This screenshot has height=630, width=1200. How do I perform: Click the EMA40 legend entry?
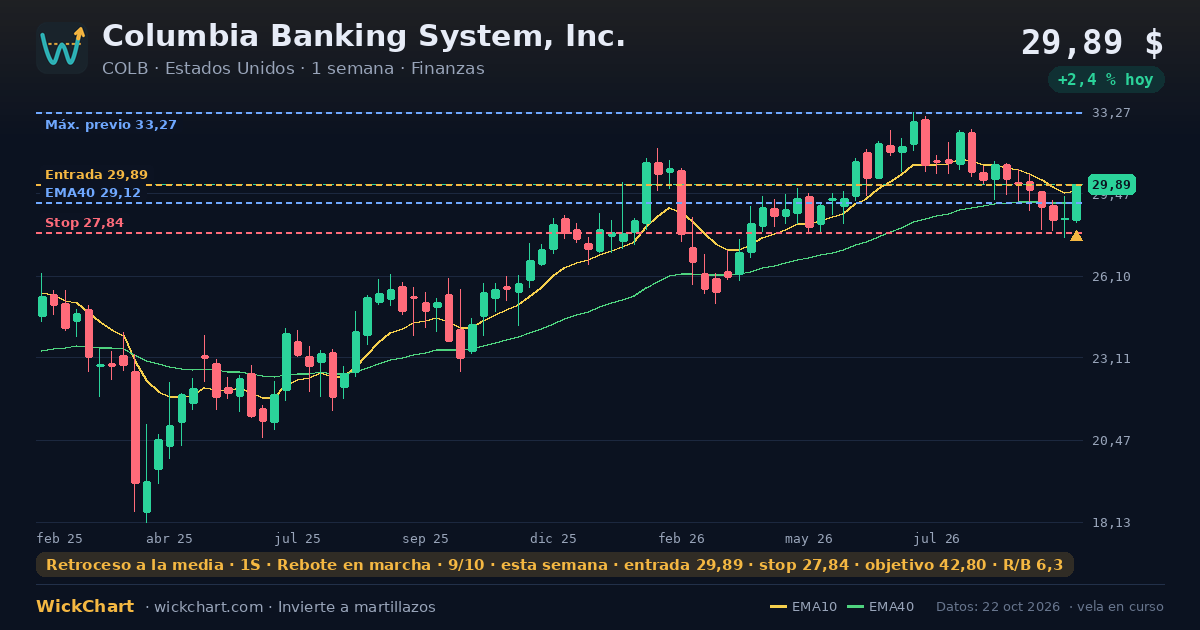[x=880, y=607]
